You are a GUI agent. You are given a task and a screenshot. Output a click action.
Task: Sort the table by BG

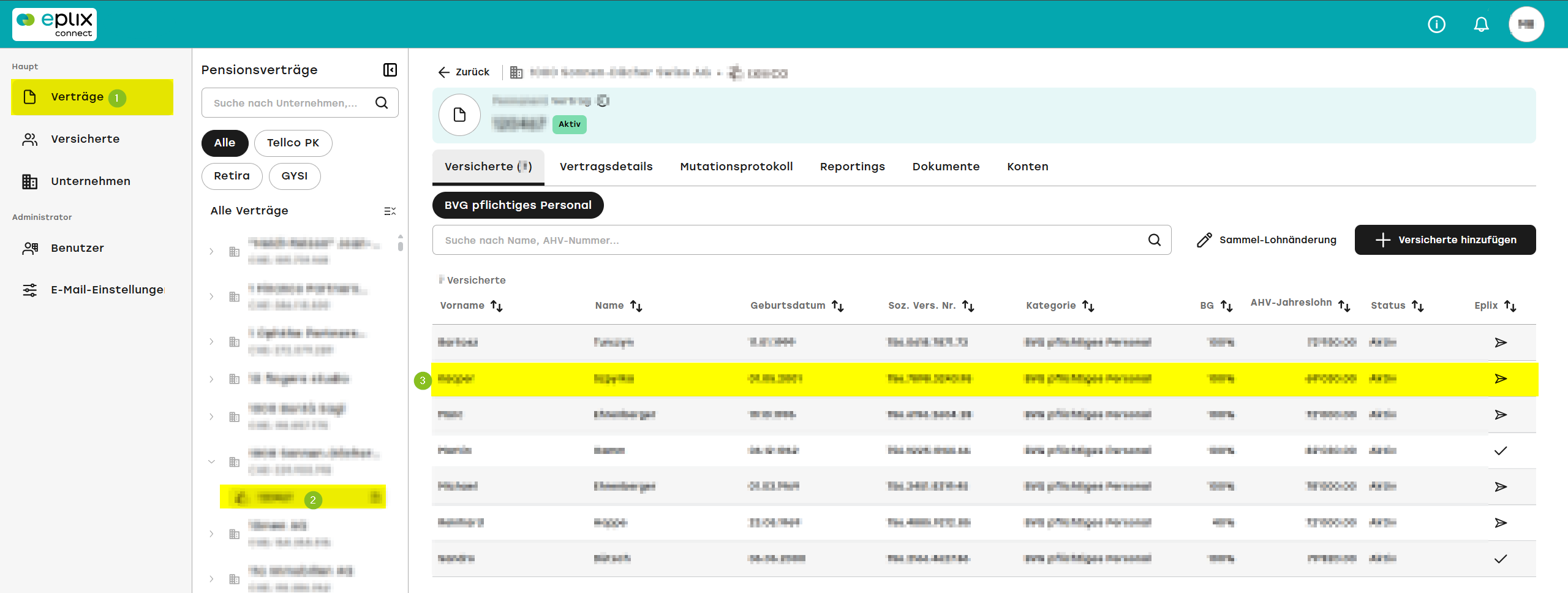(x=1226, y=306)
